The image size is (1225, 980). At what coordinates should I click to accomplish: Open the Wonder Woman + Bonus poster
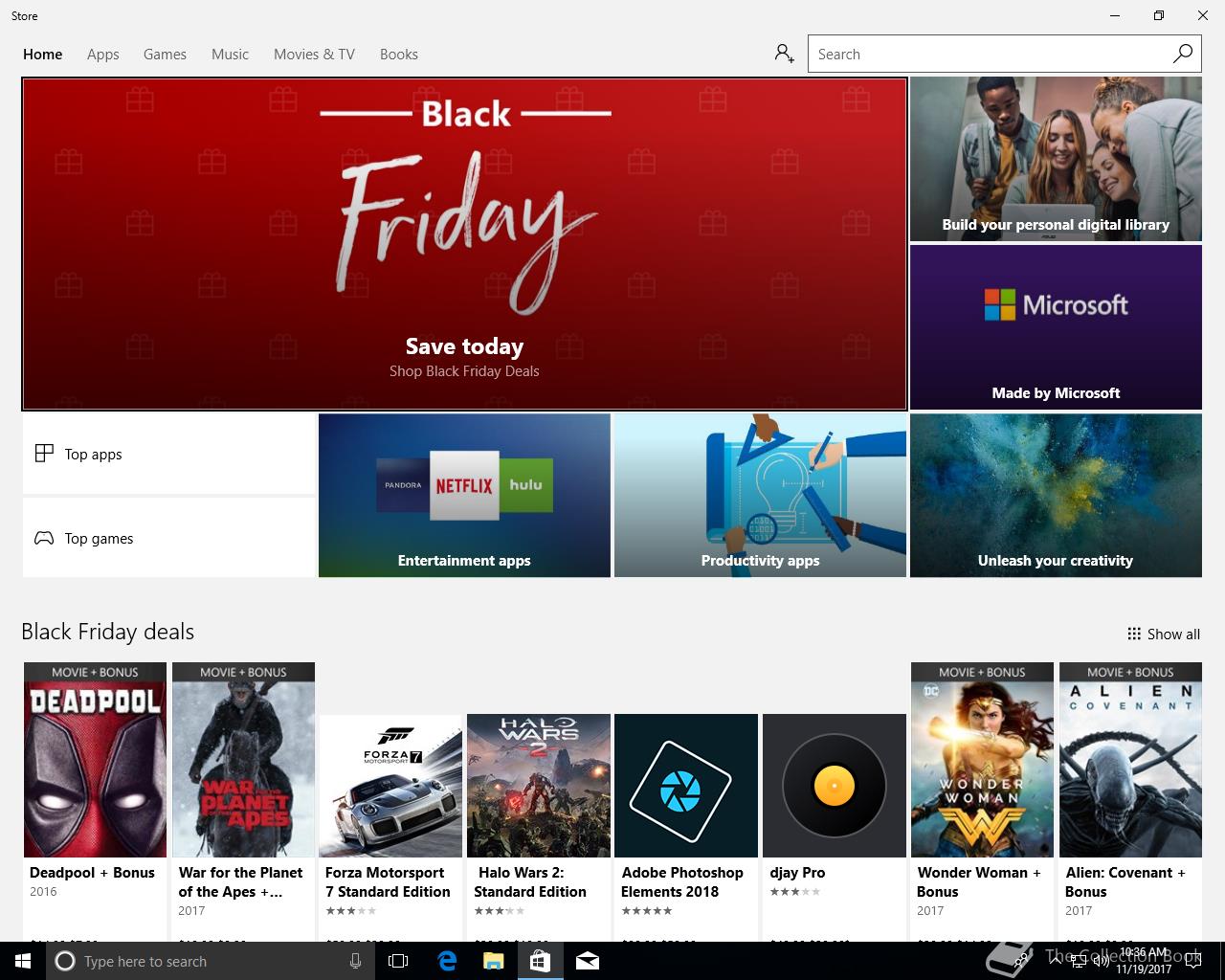[x=982, y=760]
